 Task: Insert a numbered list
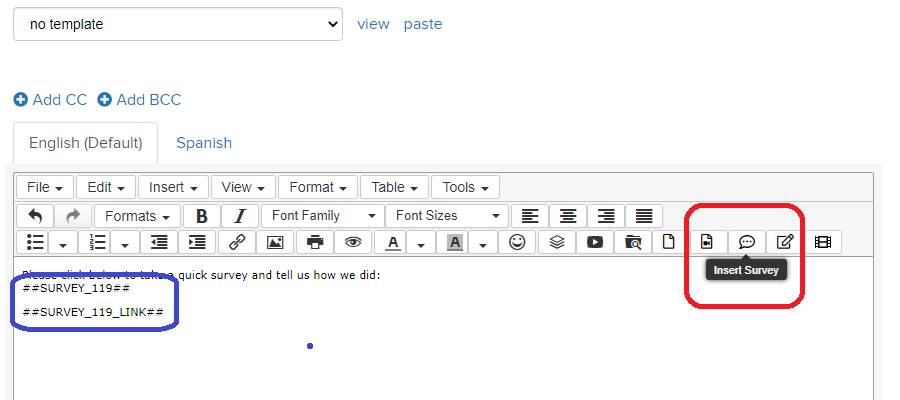(x=98, y=242)
